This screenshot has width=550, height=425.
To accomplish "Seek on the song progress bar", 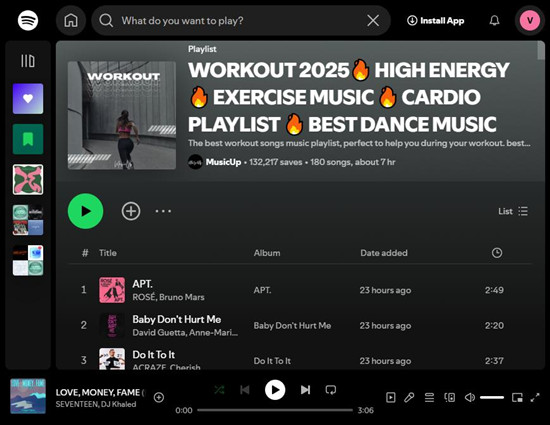I will pyautogui.click(x=275, y=410).
